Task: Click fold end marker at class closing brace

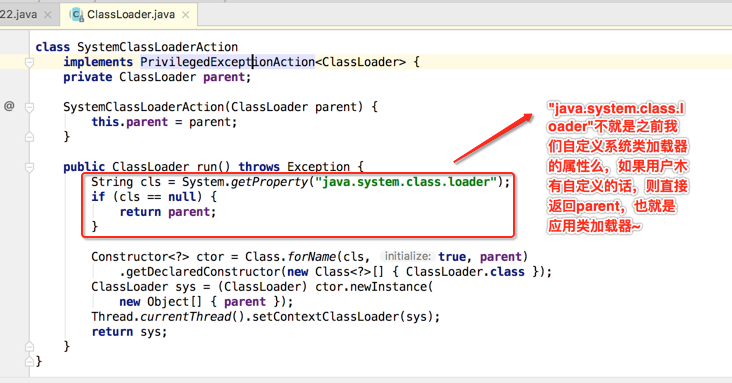Action: (x=29, y=361)
